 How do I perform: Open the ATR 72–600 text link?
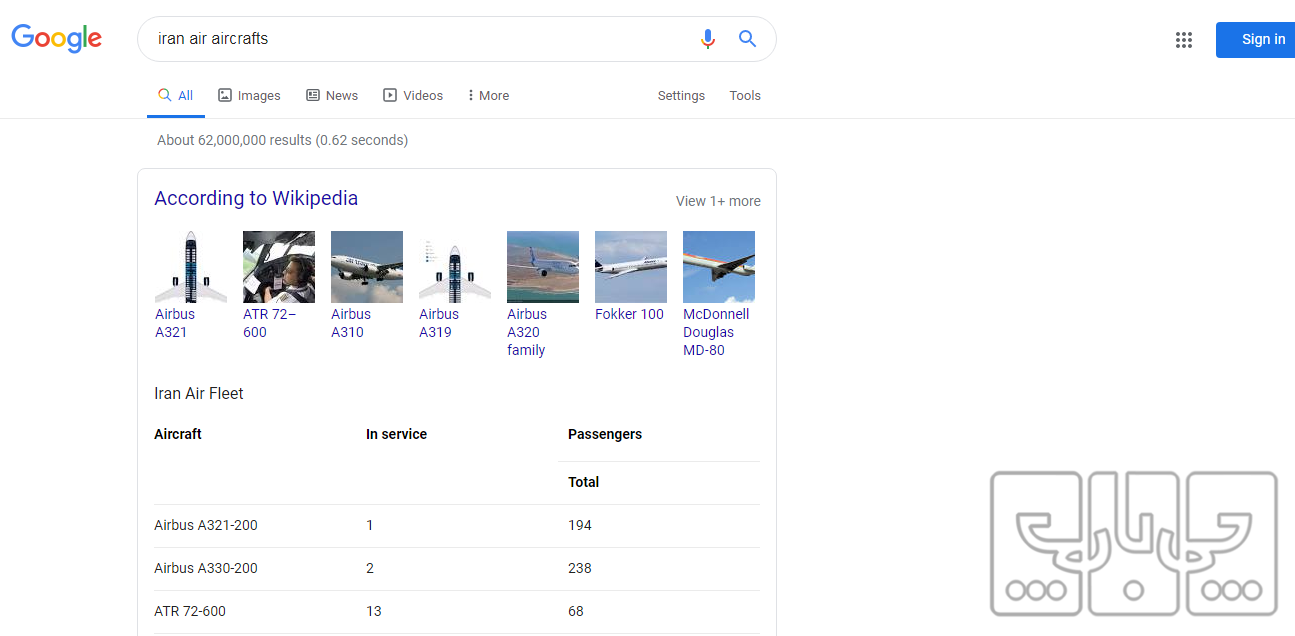click(269, 323)
